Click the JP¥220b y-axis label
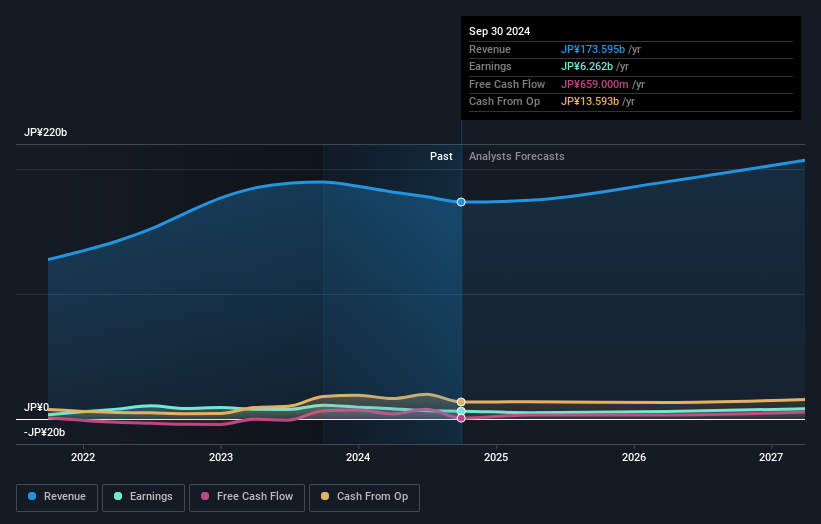Screen dimensions: 821x524 [x=46, y=132]
